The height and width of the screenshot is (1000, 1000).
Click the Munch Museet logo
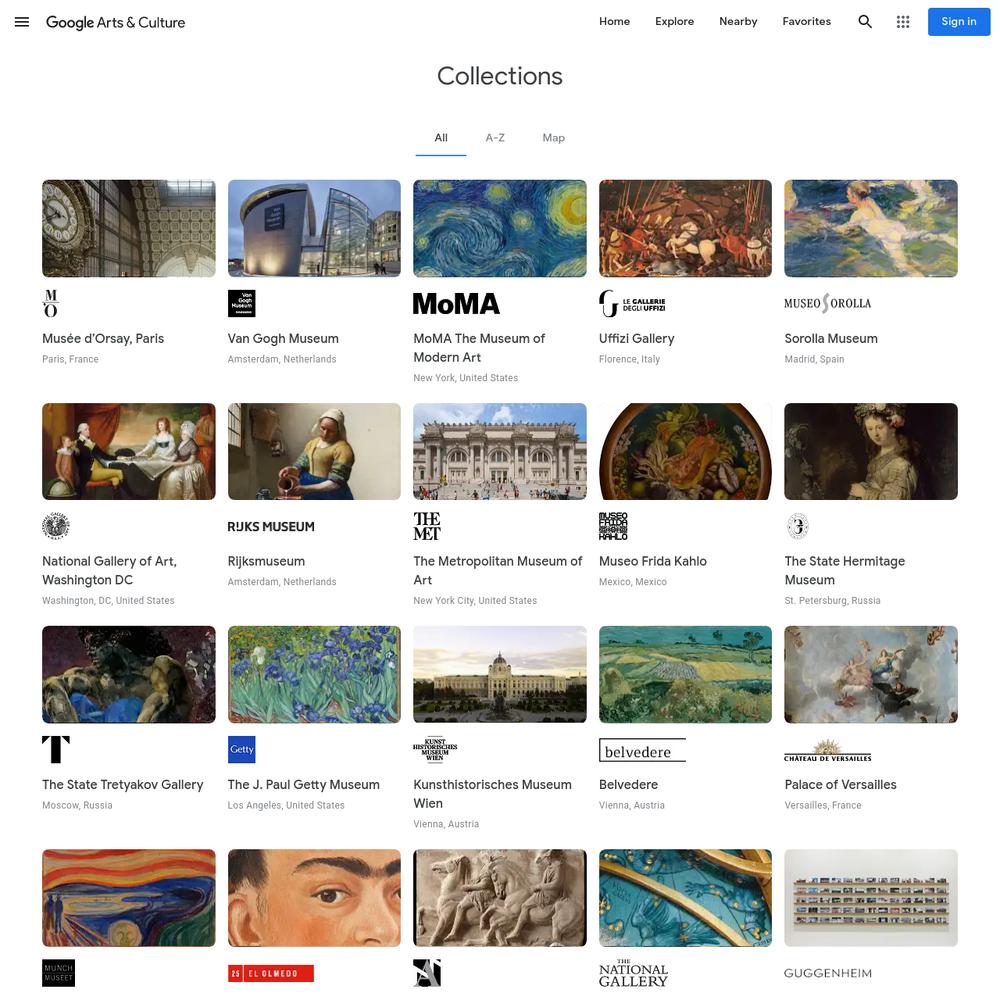59,973
